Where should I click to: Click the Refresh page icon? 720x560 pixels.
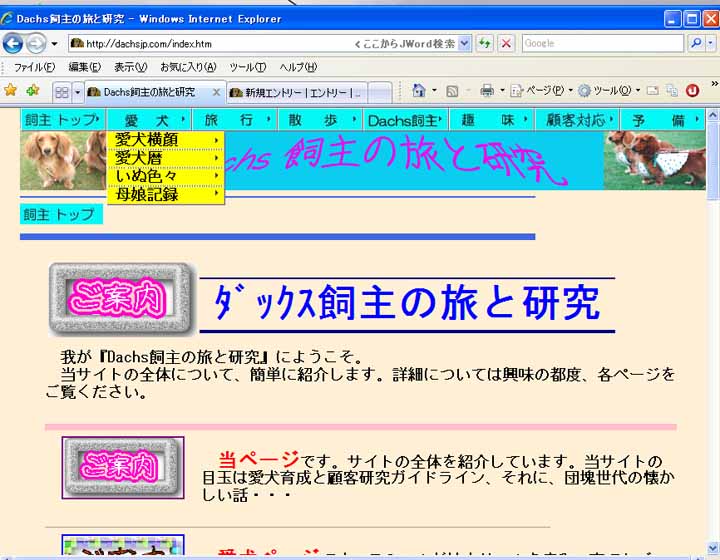click(x=485, y=43)
